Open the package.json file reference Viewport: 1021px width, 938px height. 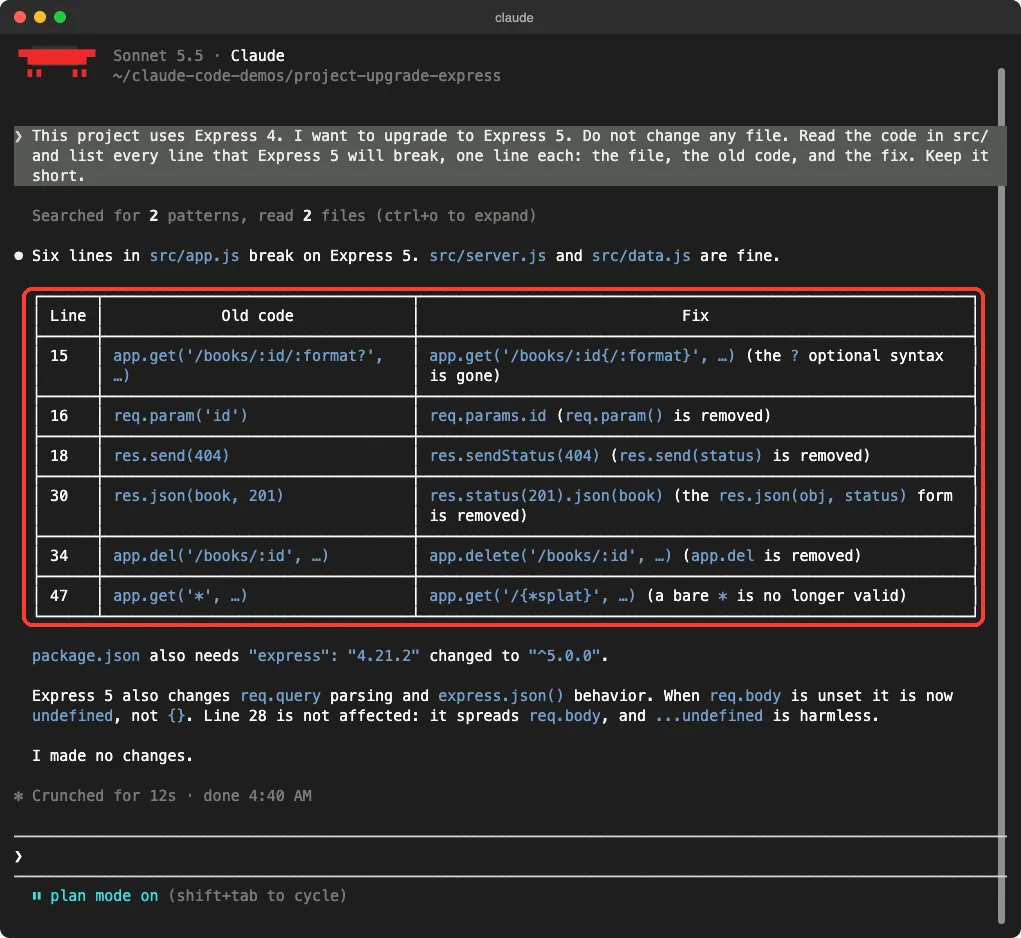pyautogui.click(x=86, y=655)
